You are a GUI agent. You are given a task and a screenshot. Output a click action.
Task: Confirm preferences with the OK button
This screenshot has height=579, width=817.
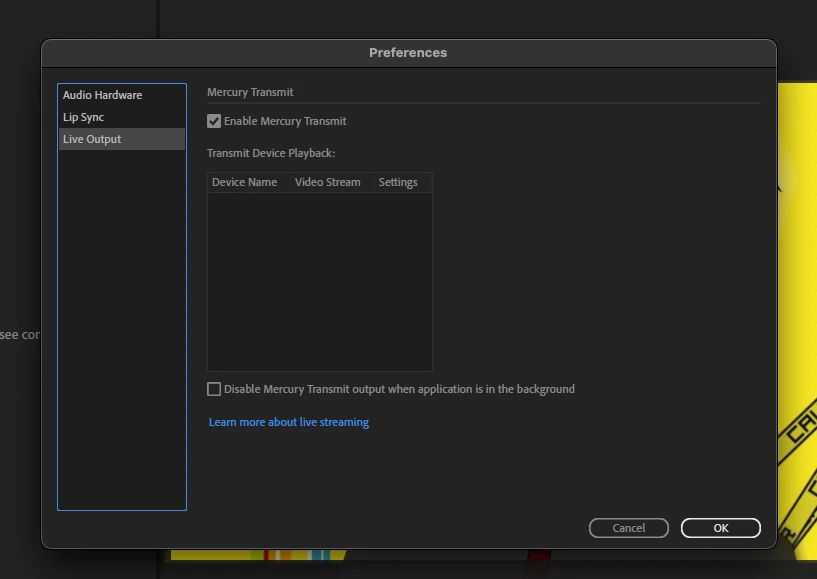(721, 528)
